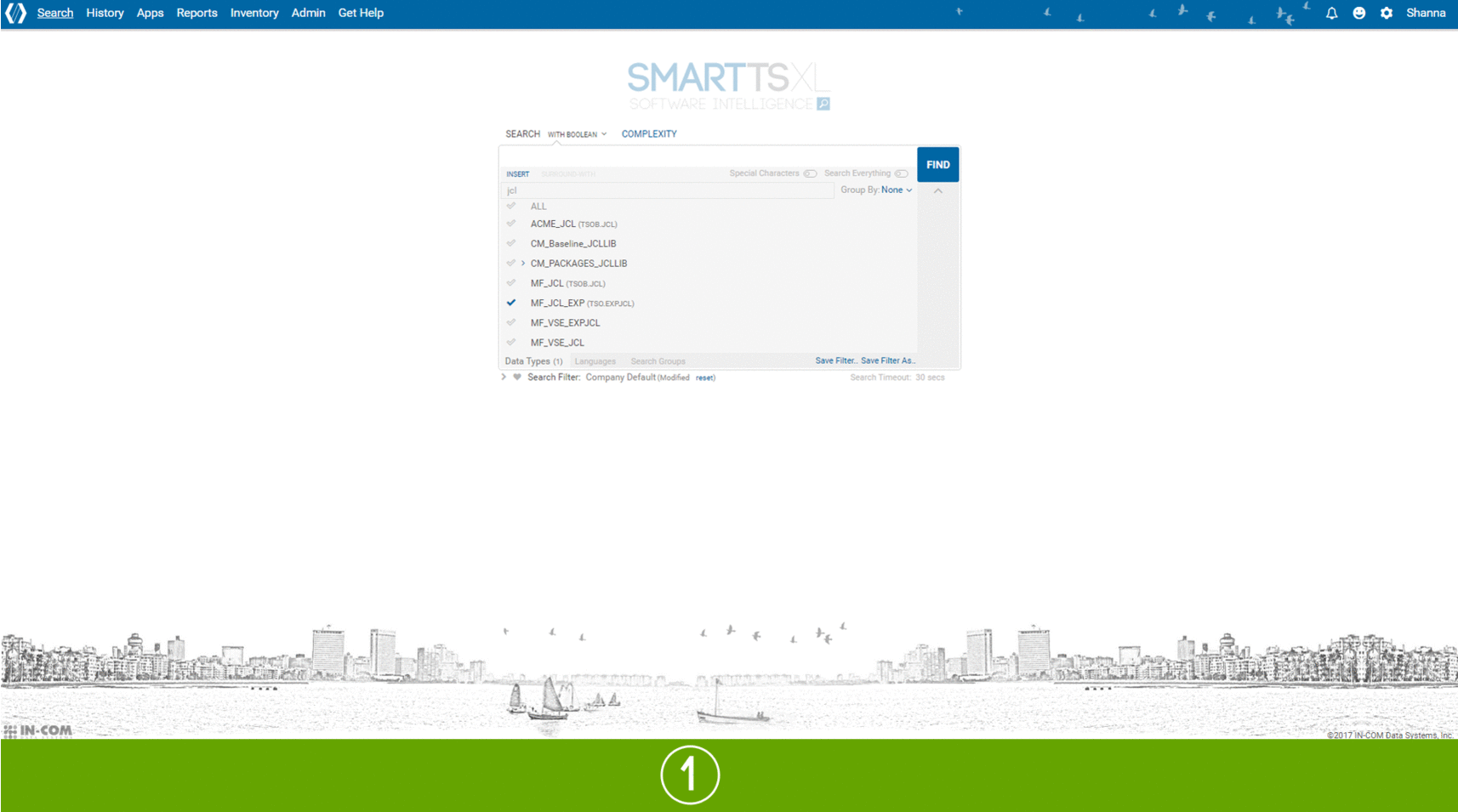Click the INSERT option

(x=517, y=173)
